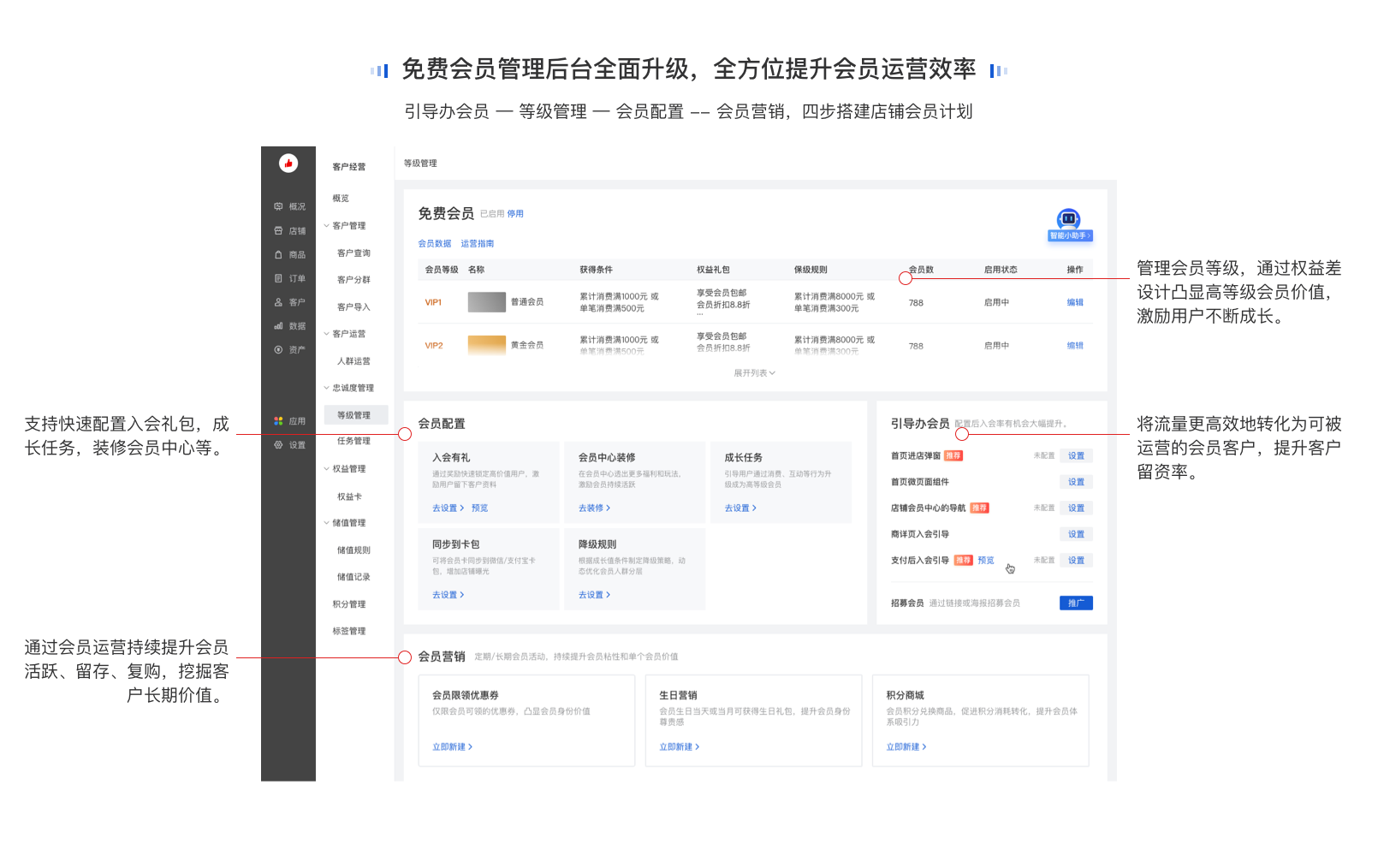The image size is (1378, 868).
Task: Go to 客户分群 menu item
Action: pyautogui.click(x=353, y=280)
